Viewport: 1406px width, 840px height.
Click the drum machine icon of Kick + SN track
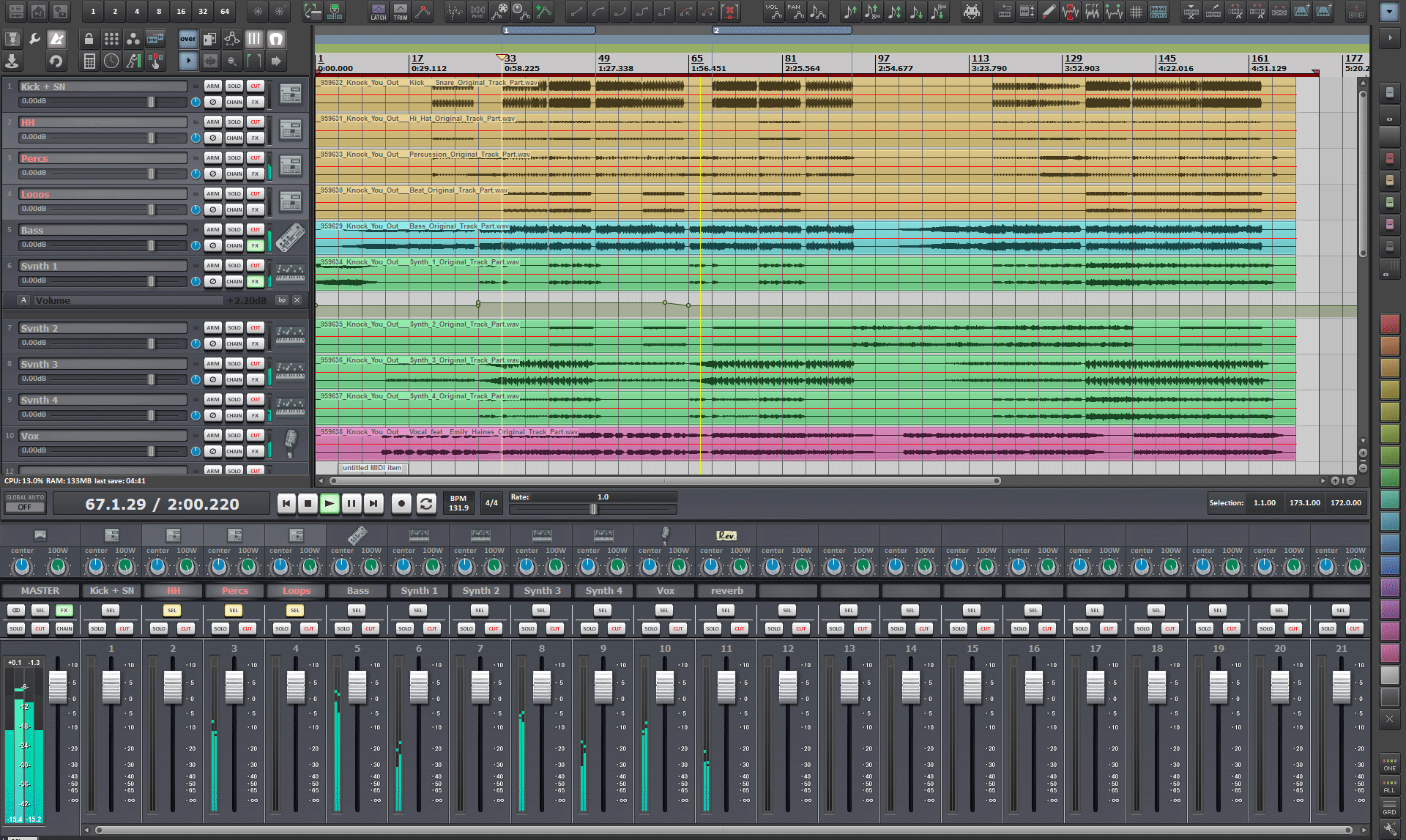tap(291, 94)
